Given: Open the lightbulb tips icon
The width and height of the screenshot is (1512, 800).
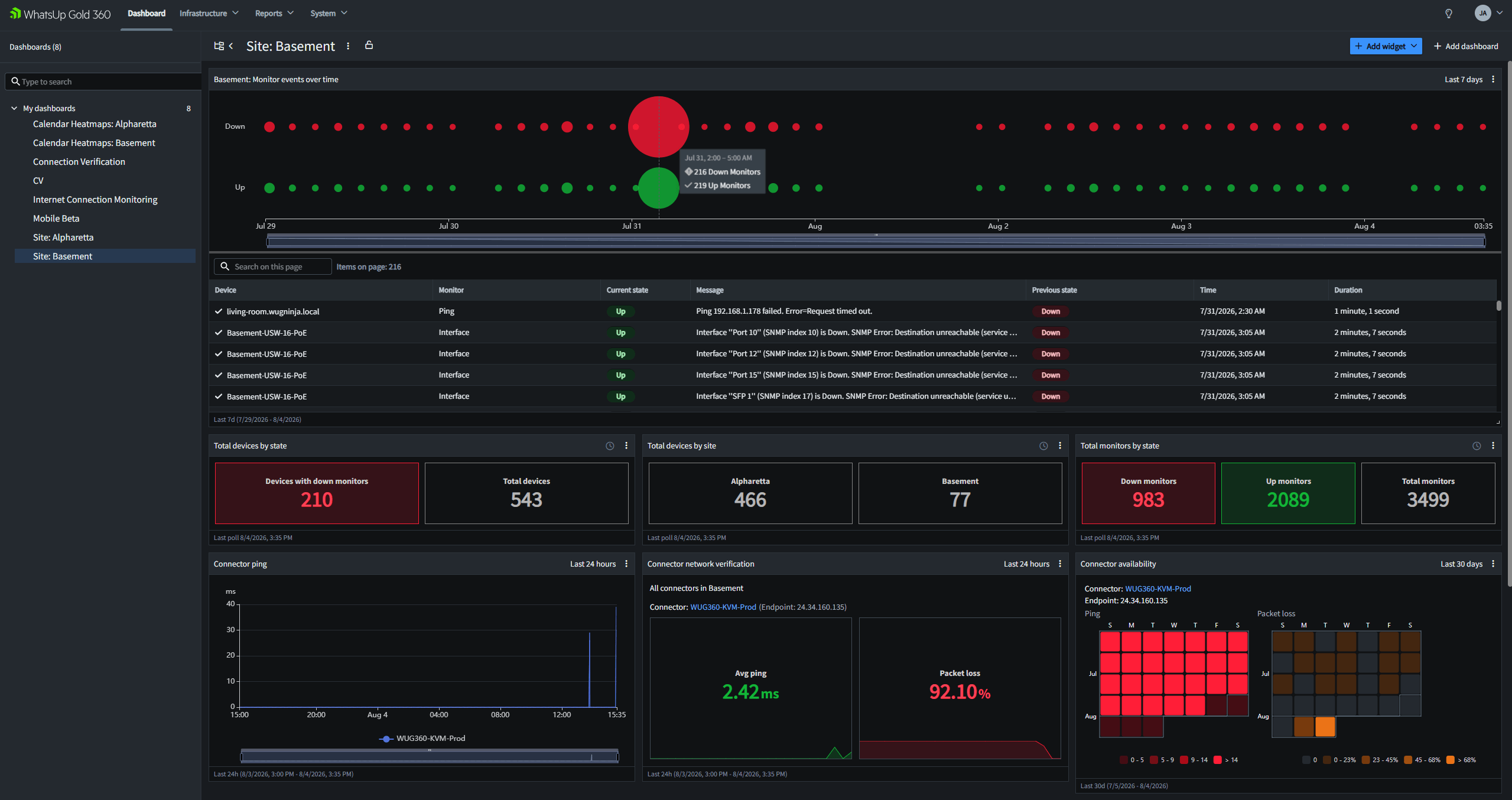Looking at the screenshot, I should click(x=1449, y=14).
